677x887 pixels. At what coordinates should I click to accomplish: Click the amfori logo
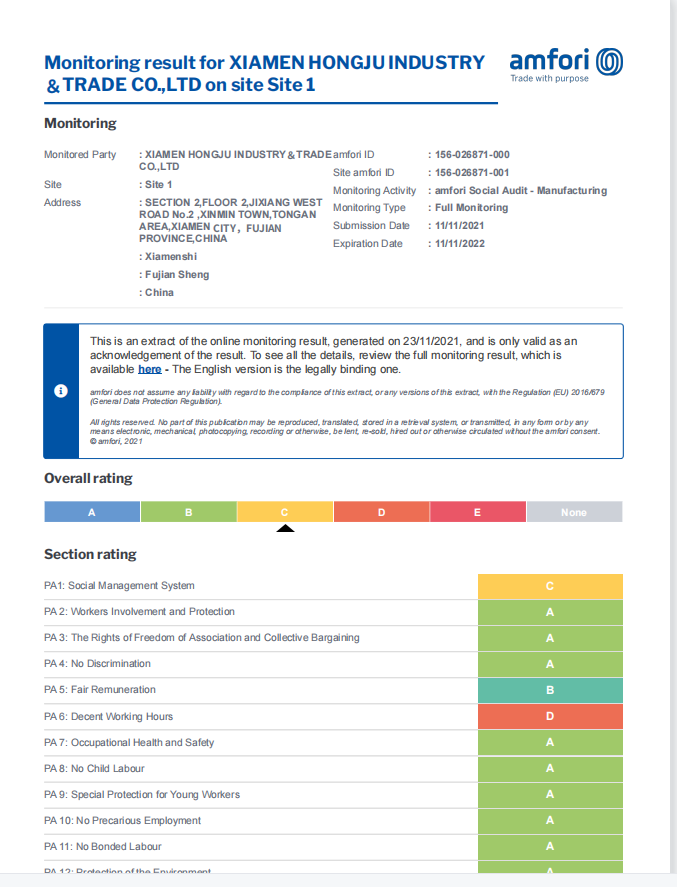click(566, 65)
